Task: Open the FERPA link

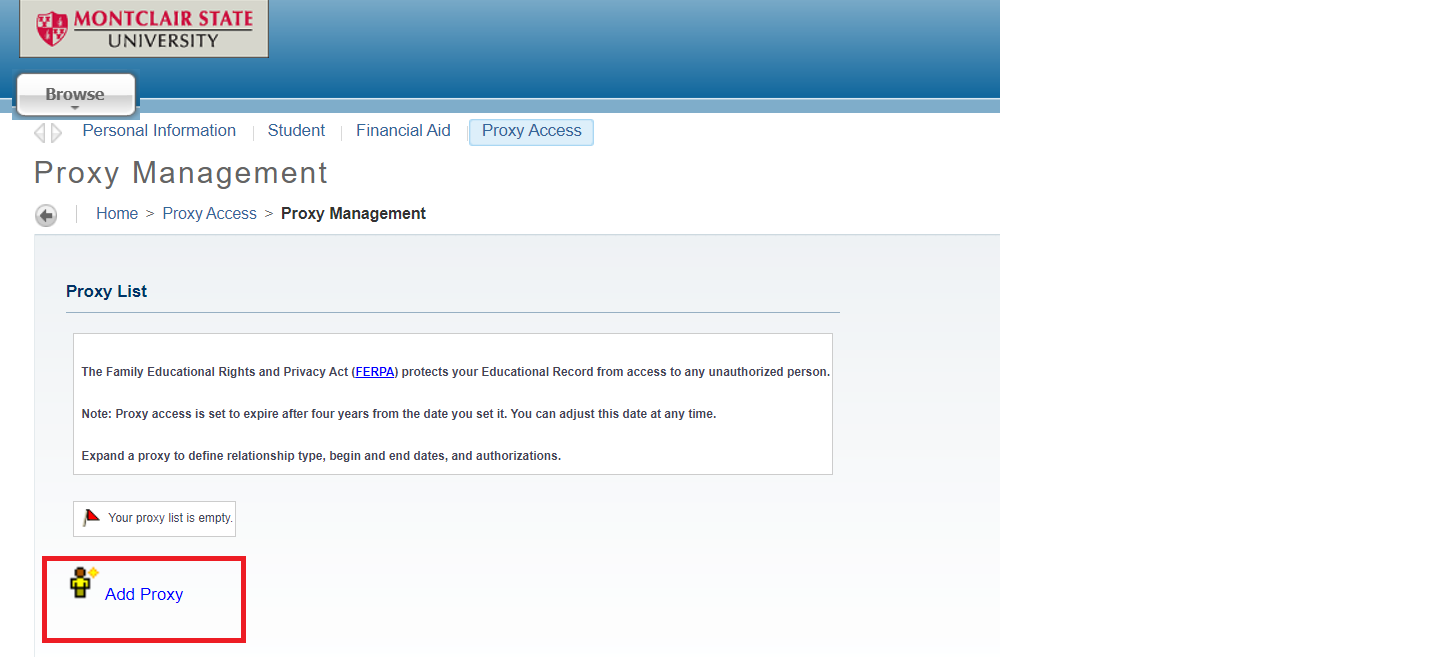Action: (x=375, y=371)
